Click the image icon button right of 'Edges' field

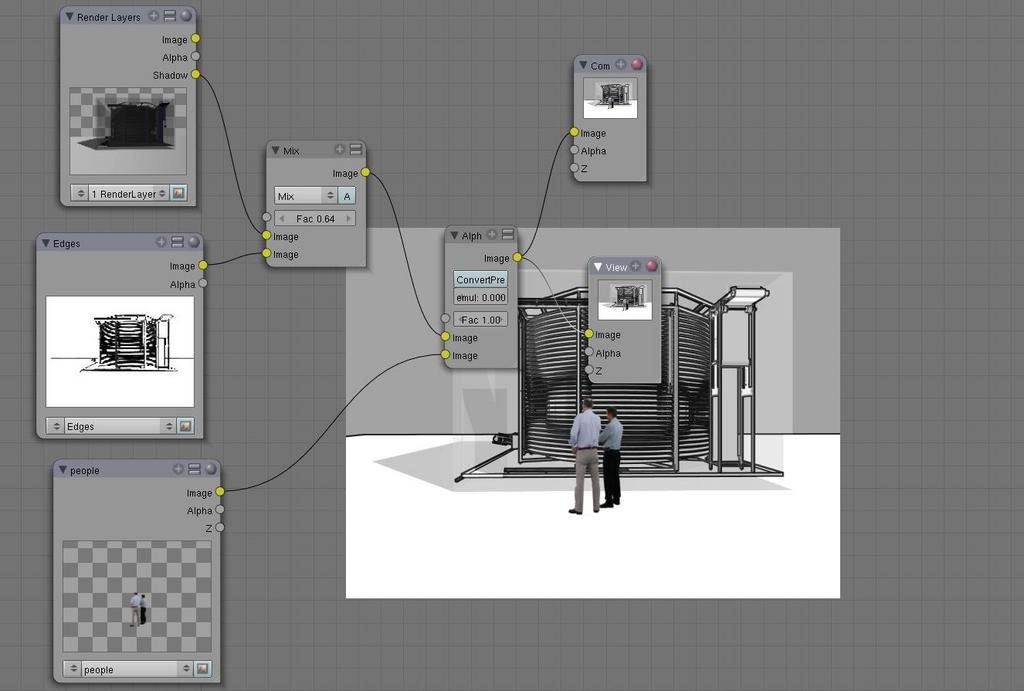pos(185,426)
